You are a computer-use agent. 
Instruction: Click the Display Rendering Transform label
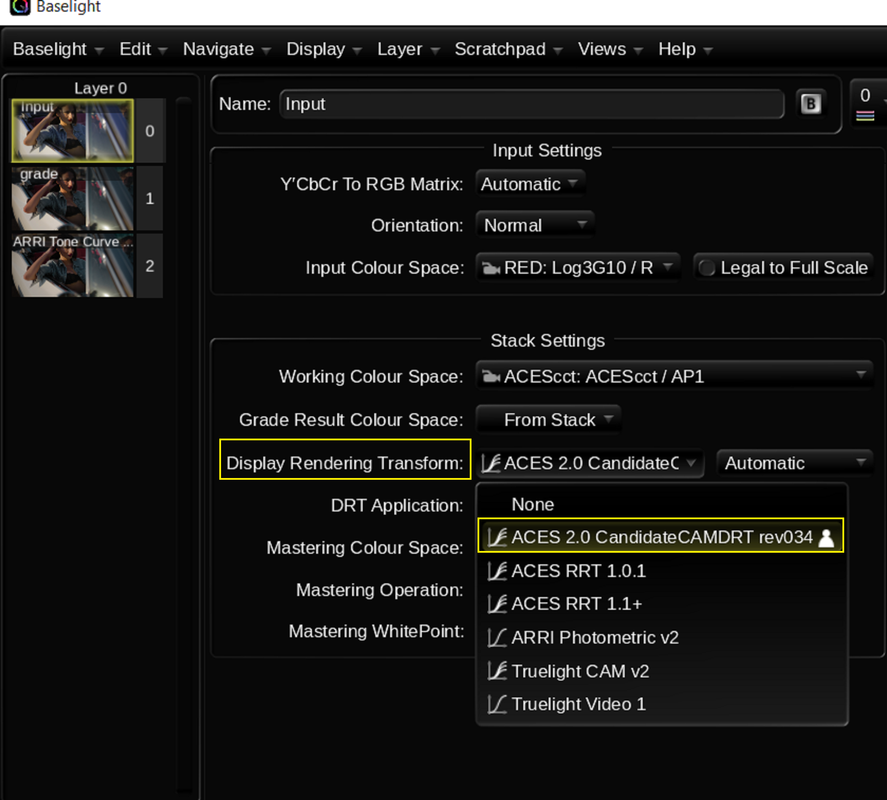[345, 463]
